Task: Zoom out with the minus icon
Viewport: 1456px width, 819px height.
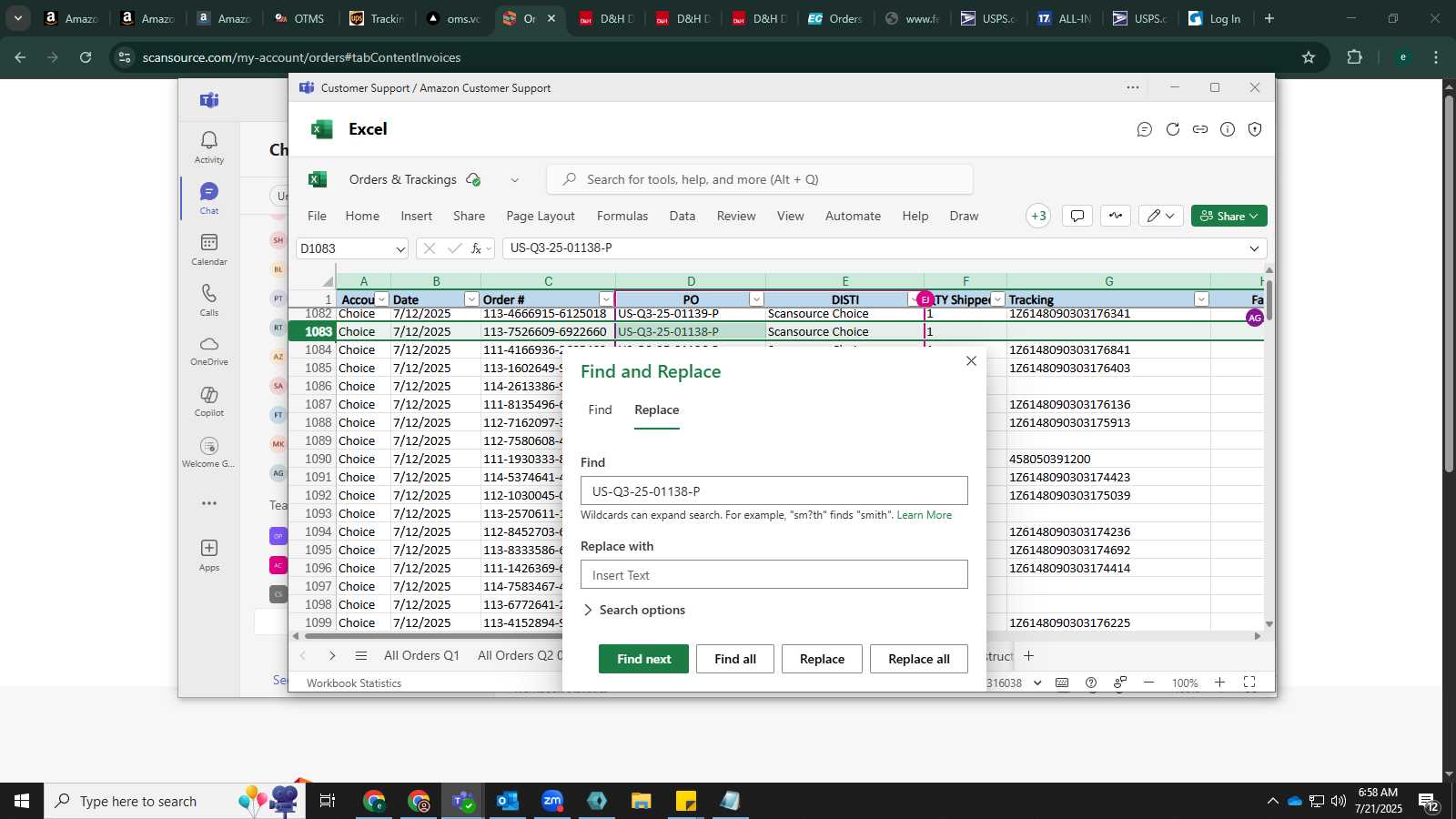Action: coord(1148,682)
